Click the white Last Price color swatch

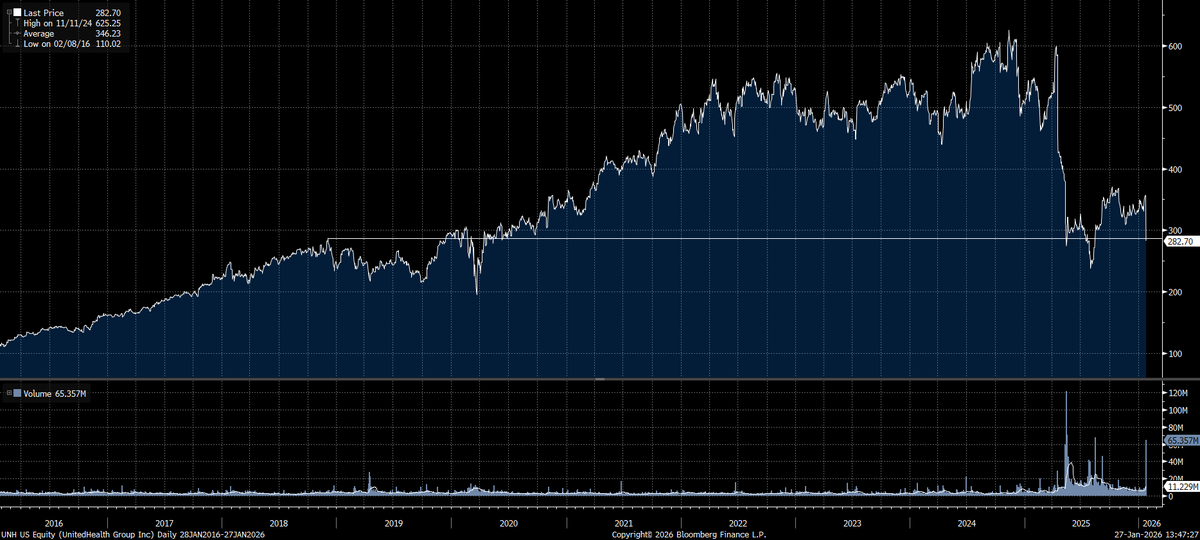point(16,11)
